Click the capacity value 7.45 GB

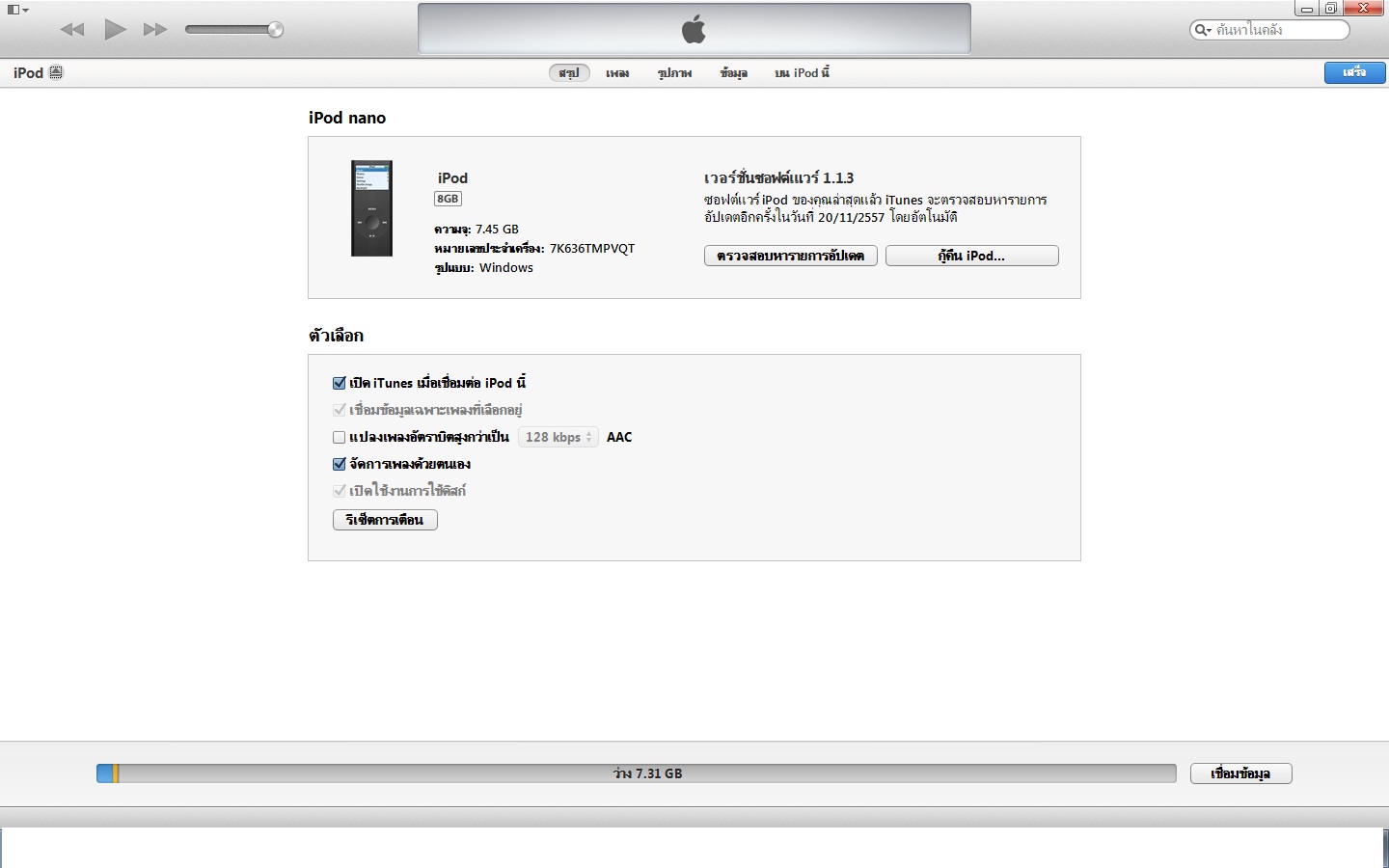497,229
